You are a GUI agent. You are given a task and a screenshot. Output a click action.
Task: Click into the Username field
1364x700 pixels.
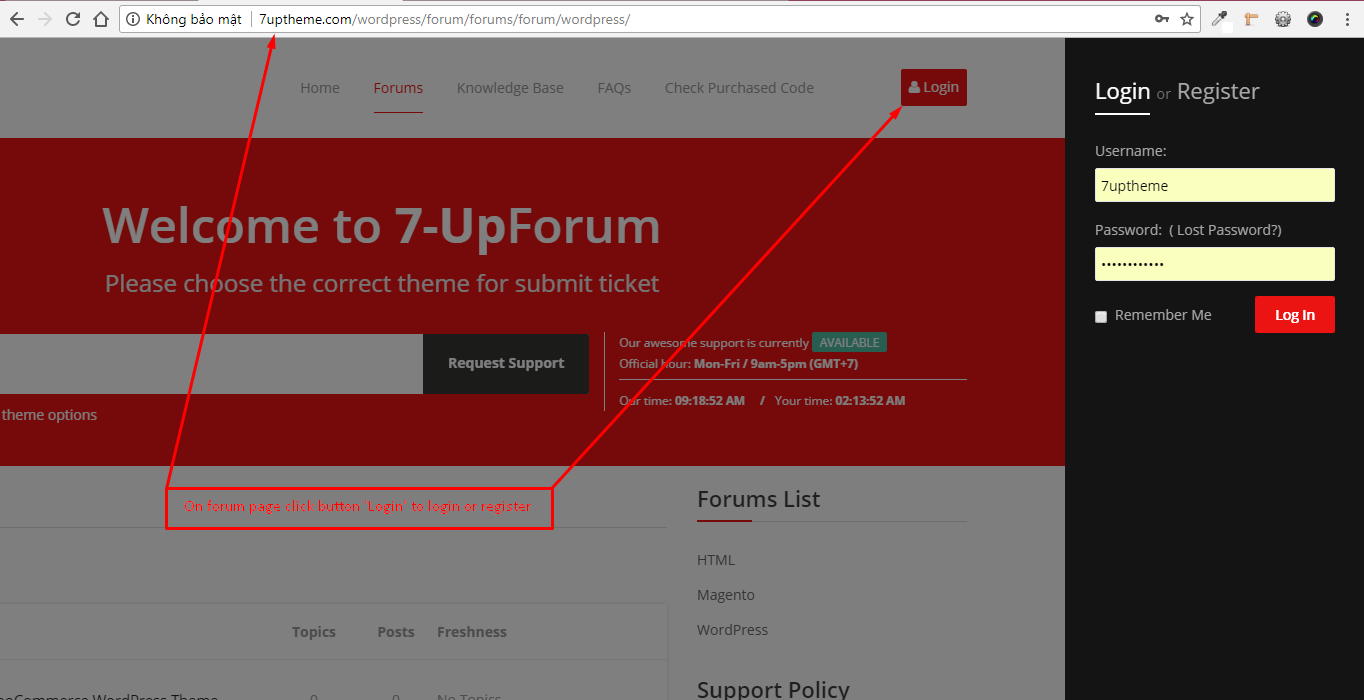click(x=1214, y=185)
